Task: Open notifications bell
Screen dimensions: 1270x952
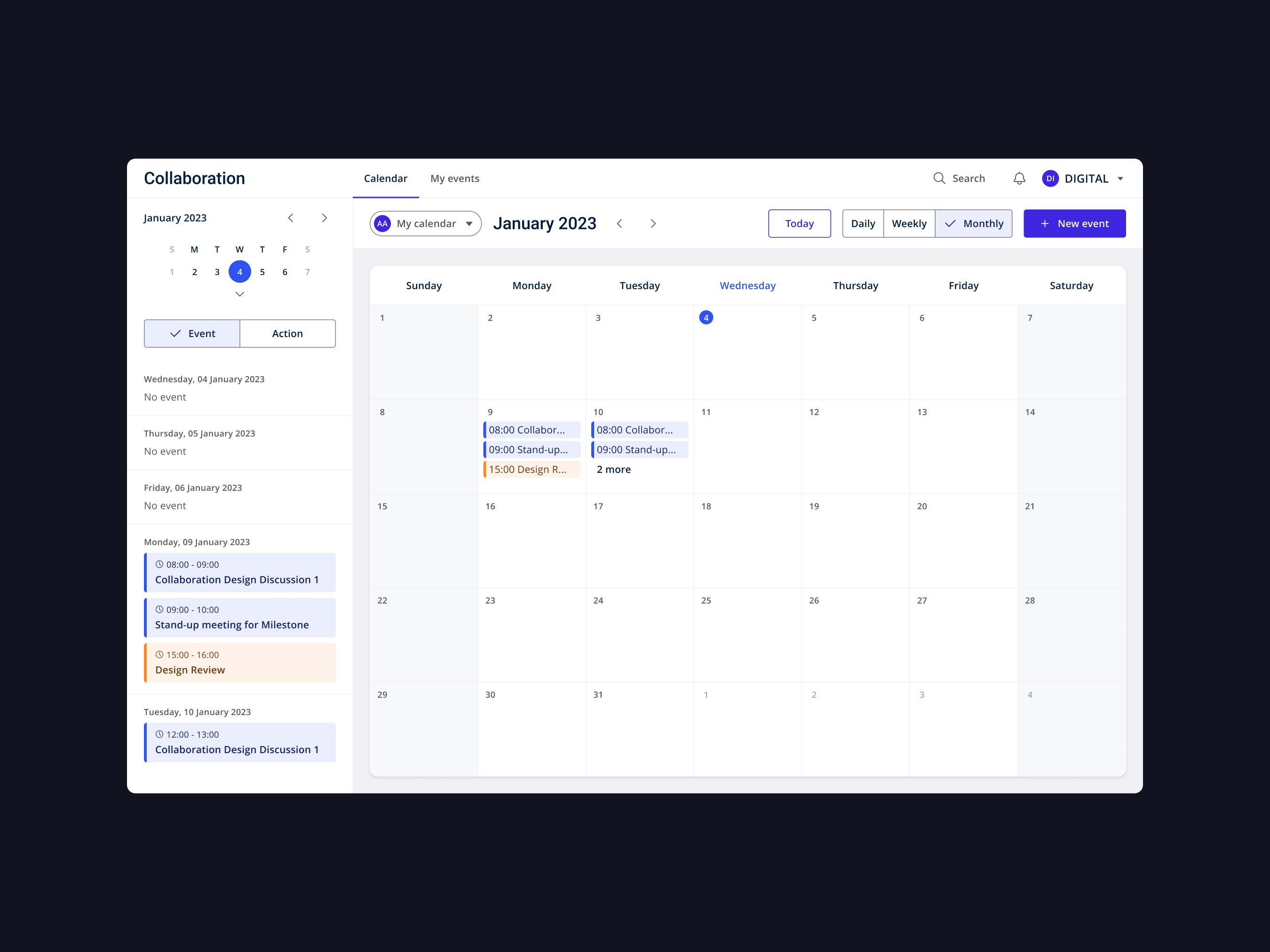Action: [x=1019, y=179]
